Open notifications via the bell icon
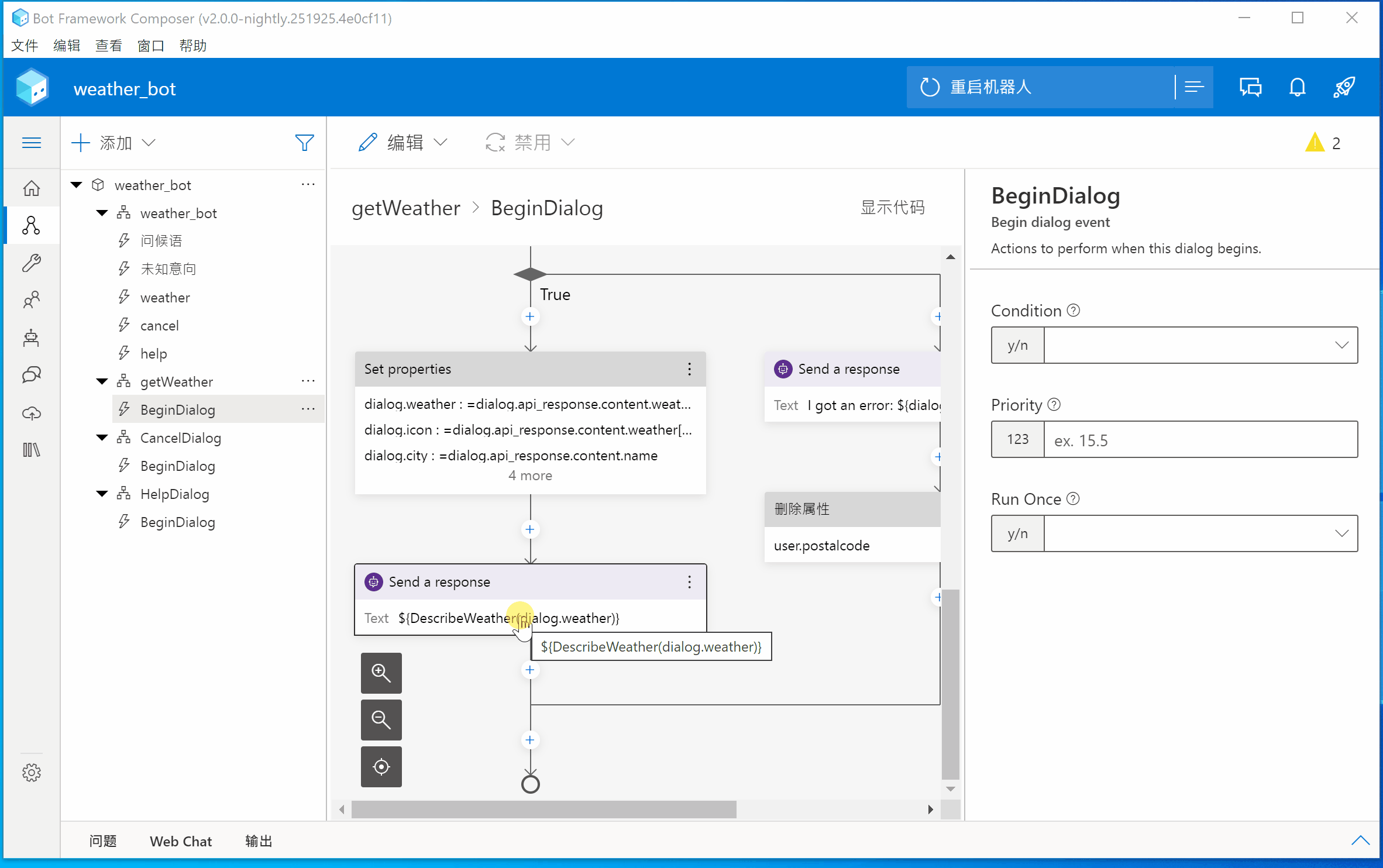Screen dimensions: 1383x868 tap(1297, 87)
